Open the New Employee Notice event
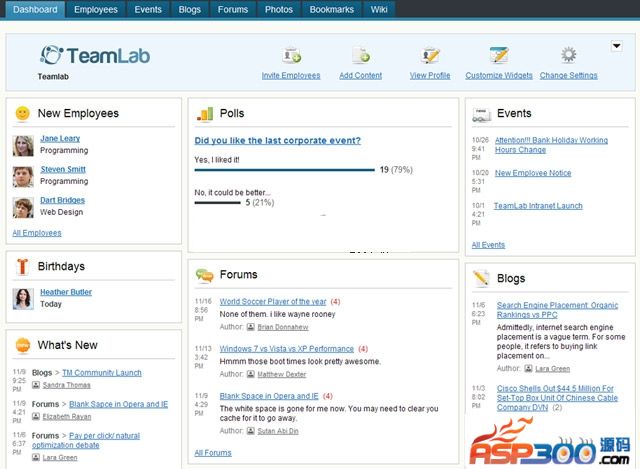This screenshot has height=469, width=640. pos(533,173)
